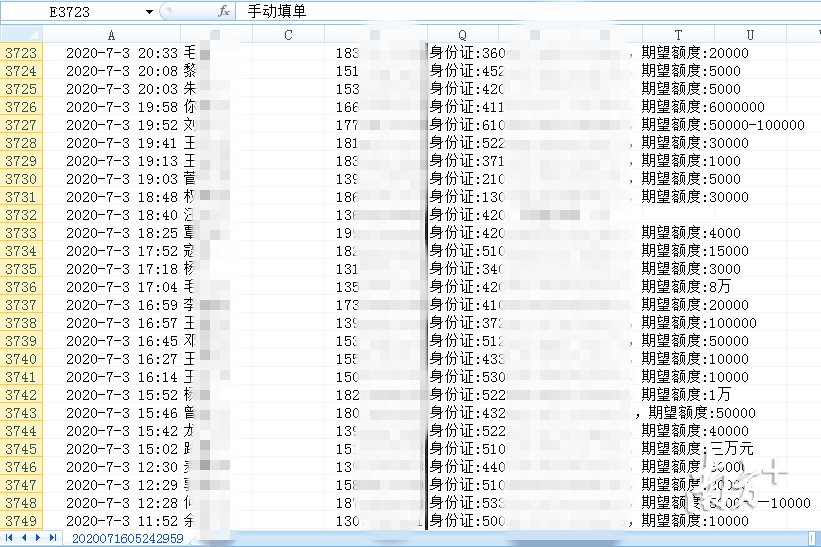
Task: Select the 2020071605242959 sheet tab
Action: click(127, 538)
